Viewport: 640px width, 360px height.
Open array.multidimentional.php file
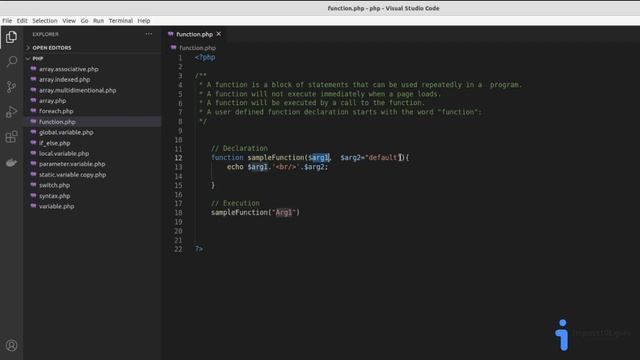pyautogui.click(x=78, y=90)
